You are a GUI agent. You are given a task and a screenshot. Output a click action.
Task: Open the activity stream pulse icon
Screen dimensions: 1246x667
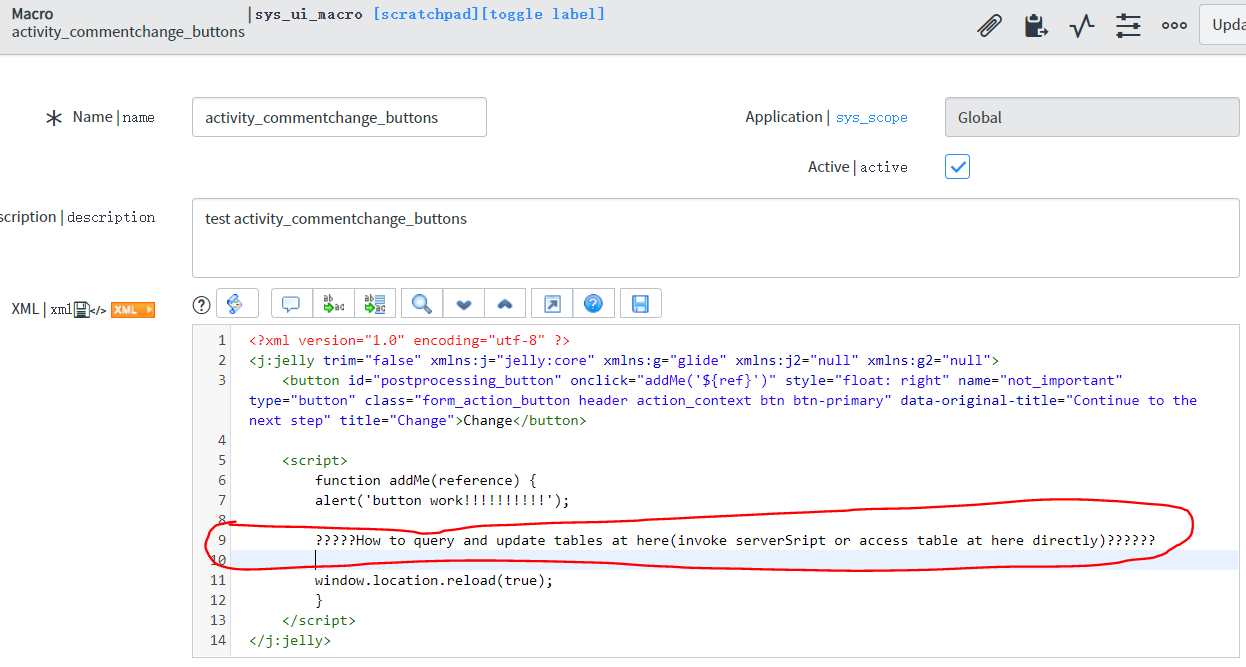pyautogui.click(x=1082, y=26)
